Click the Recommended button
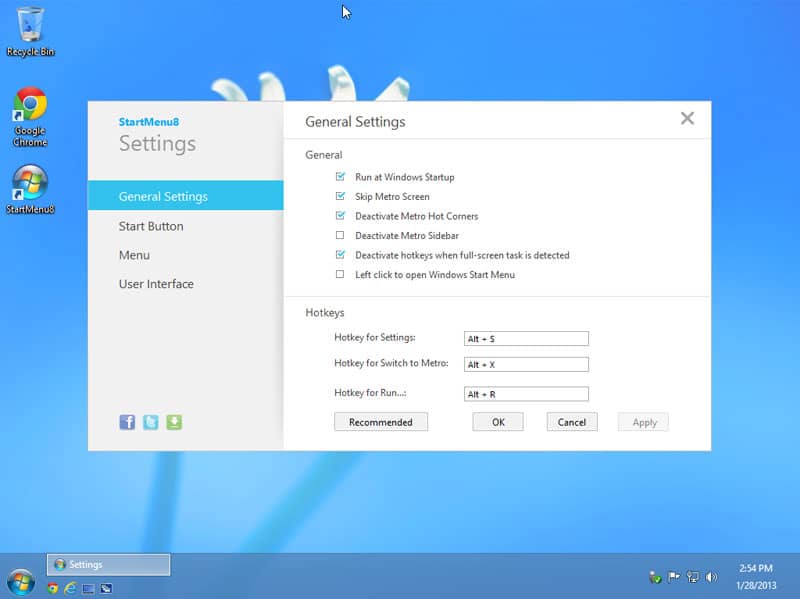This screenshot has height=599, width=800. [x=381, y=422]
